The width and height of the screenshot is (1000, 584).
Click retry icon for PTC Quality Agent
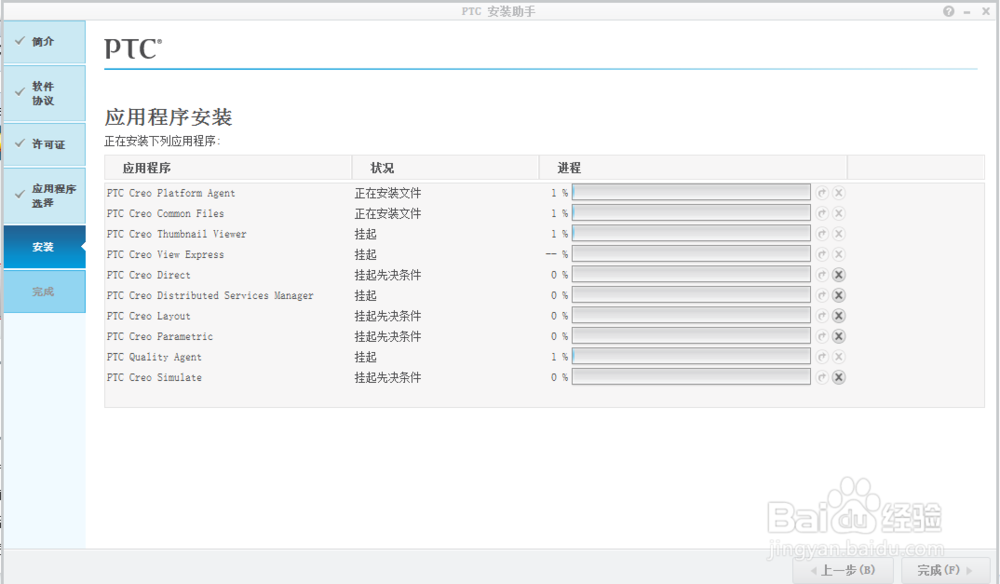point(822,357)
